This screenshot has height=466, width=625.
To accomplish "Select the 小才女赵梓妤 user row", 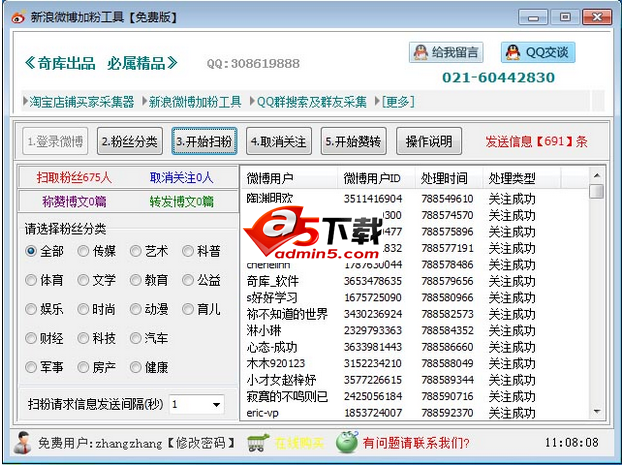I will pos(415,380).
